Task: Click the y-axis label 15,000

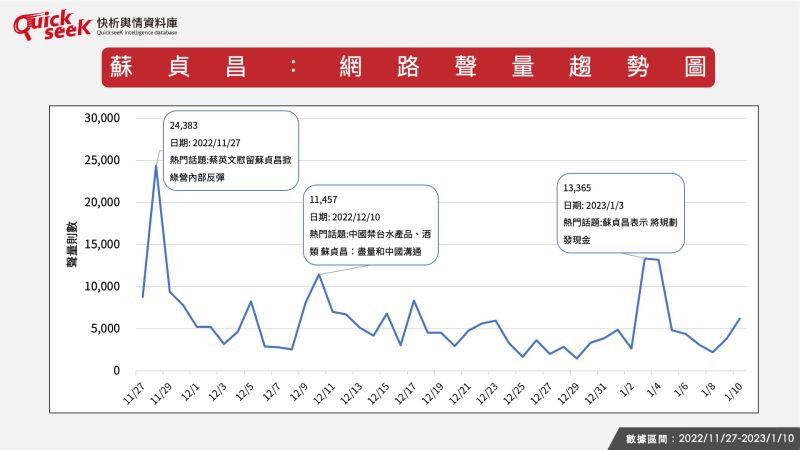Action: tap(102, 244)
